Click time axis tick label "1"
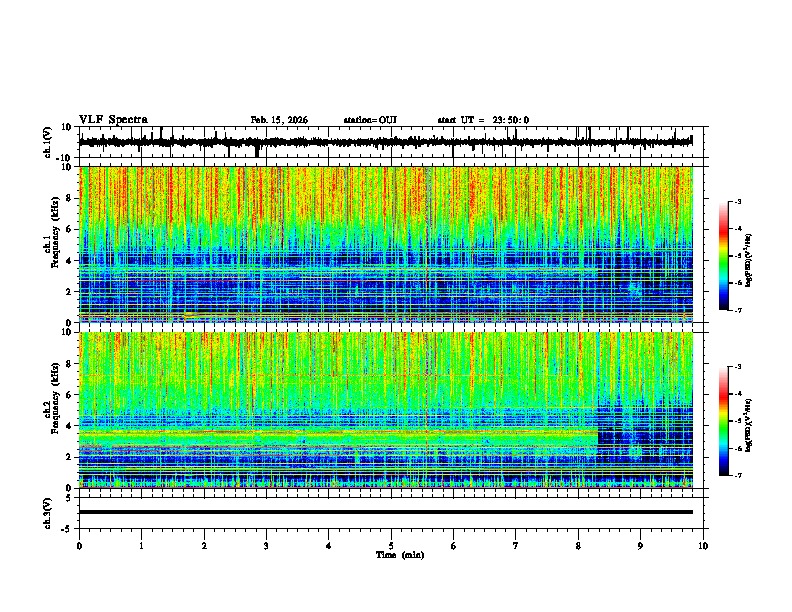This screenshot has width=792, height=612. tap(141, 546)
